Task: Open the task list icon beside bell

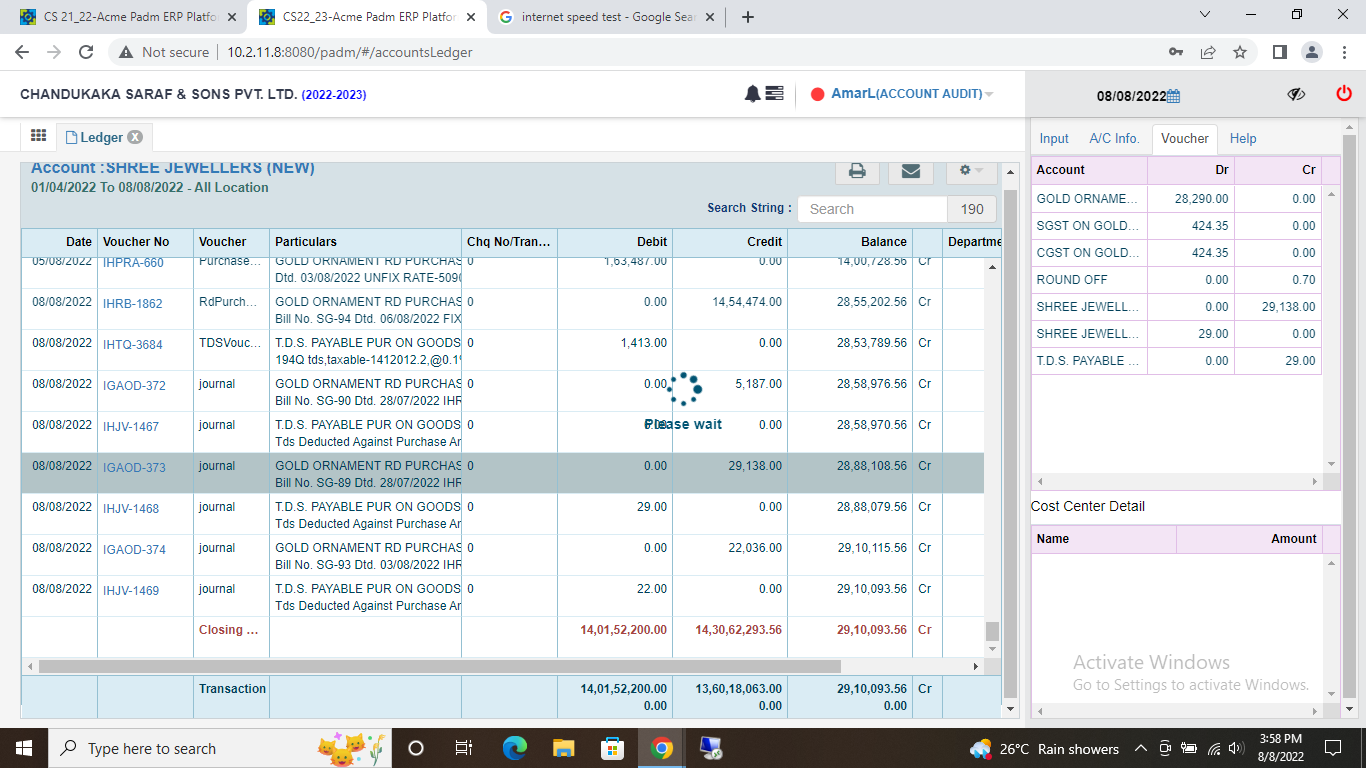Action: 775,93
